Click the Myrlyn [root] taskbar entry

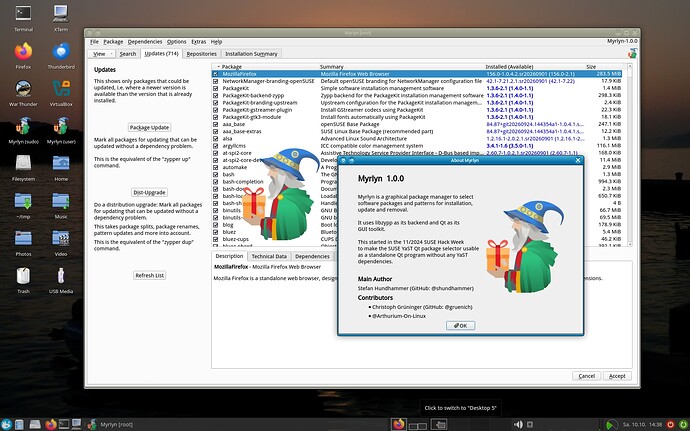tap(111, 424)
